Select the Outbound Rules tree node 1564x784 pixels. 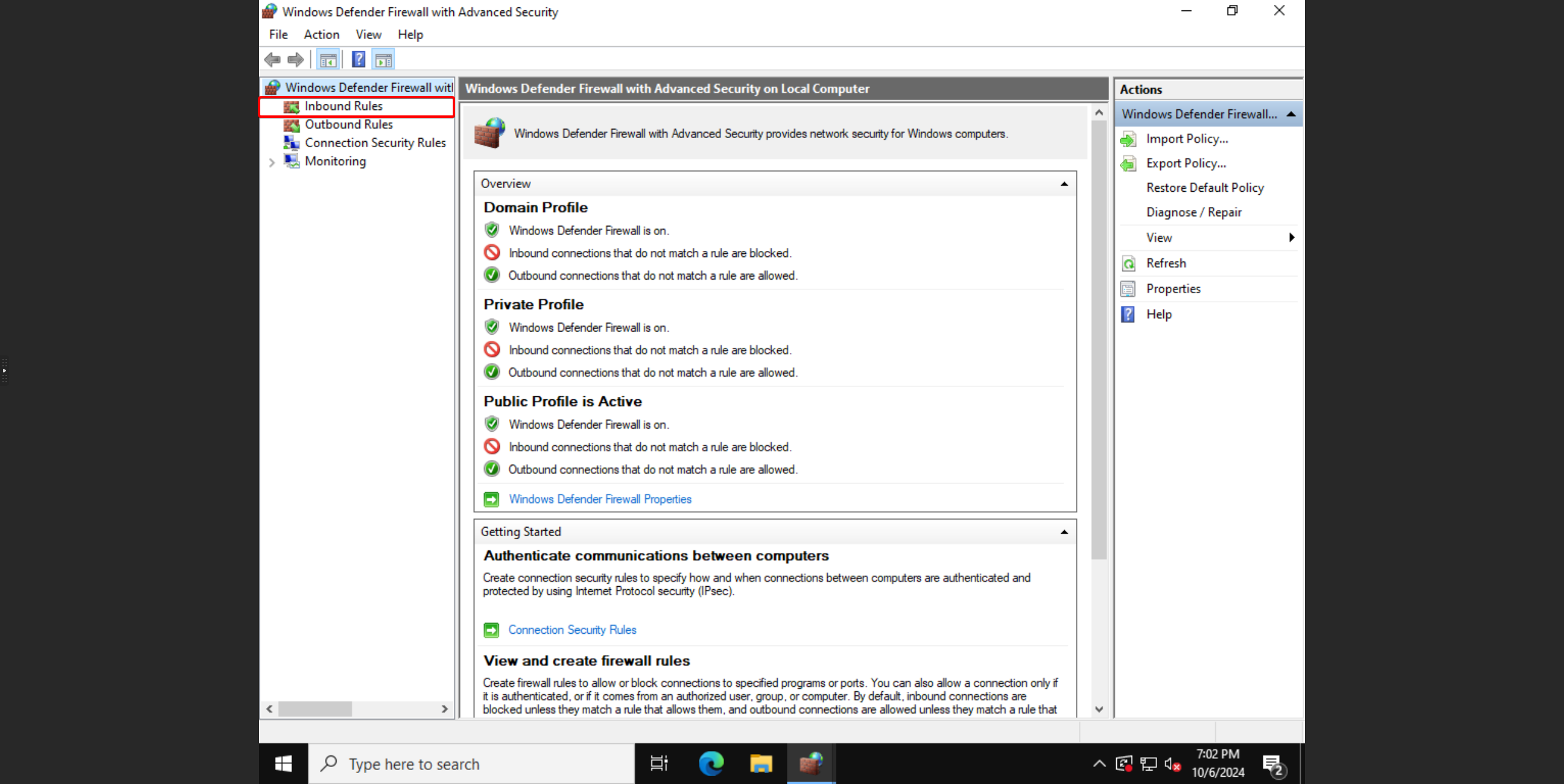click(348, 125)
